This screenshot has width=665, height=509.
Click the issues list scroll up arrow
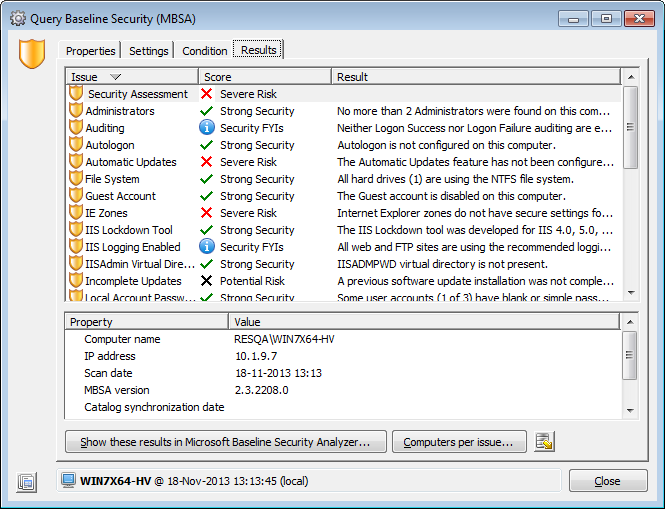(631, 77)
